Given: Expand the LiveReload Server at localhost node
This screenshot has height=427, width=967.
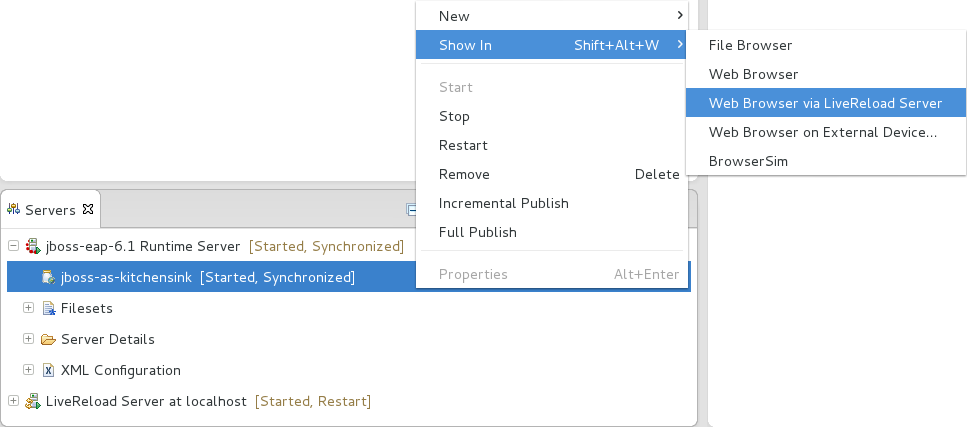Looking at the screenshot, I should (x=13, y=401).
